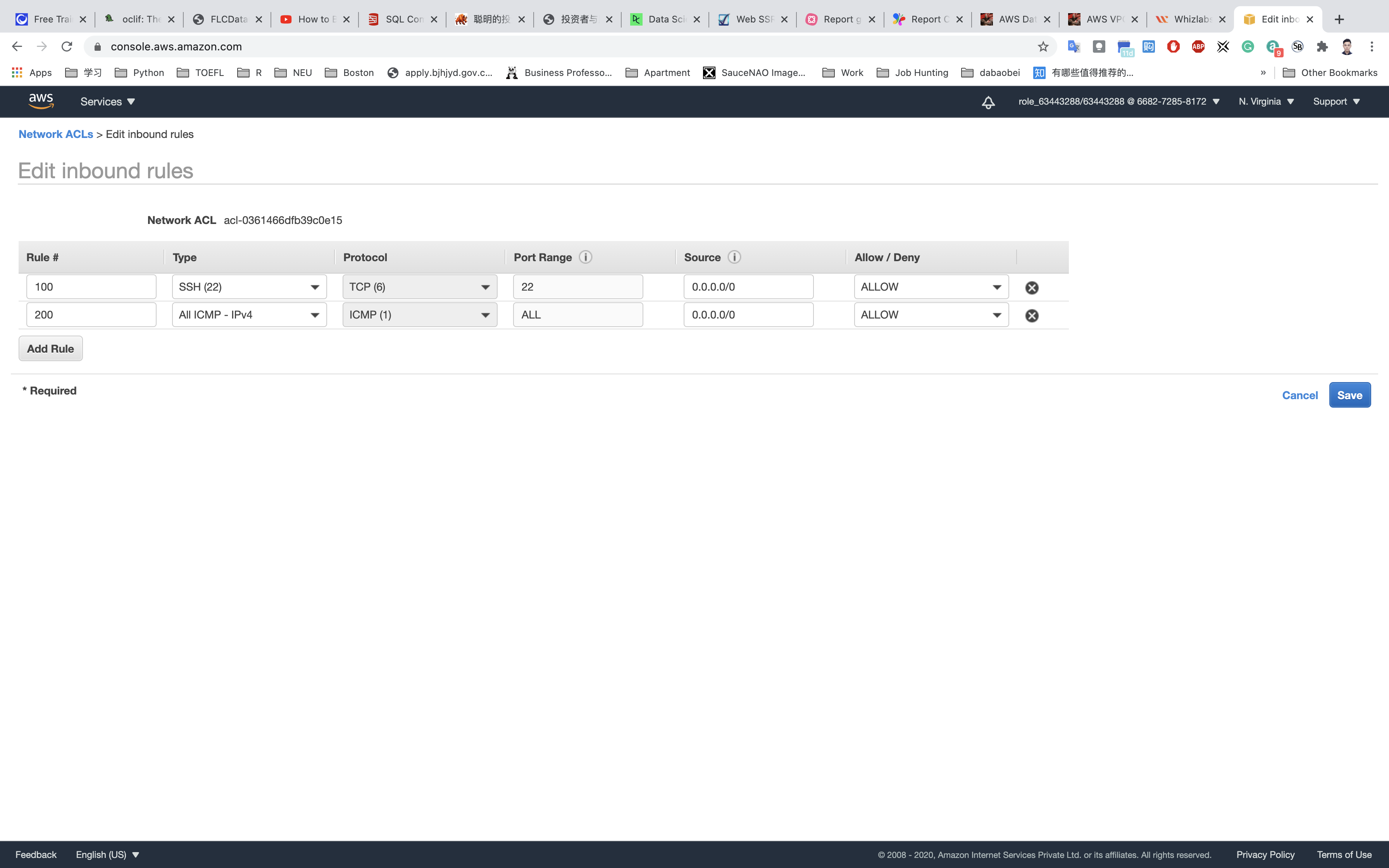Click Source field of rule 100
Image resolution: width=1389 pixels, height=868 pixels.
coord(748,287)
